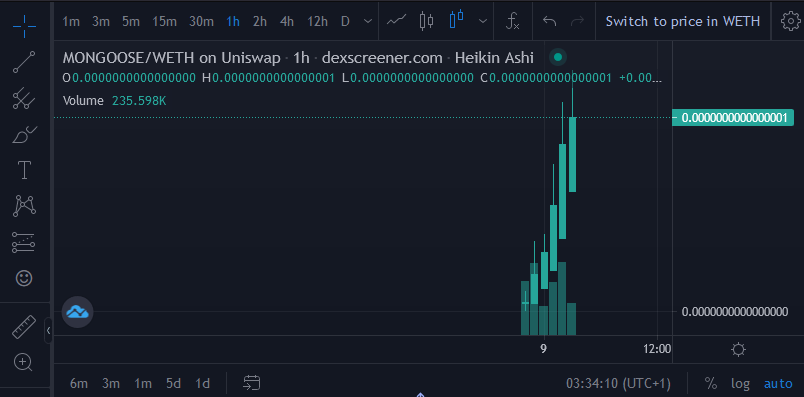Switch chart to candlestick style
The width and height of the screenshot is (804, 397).
426,21
